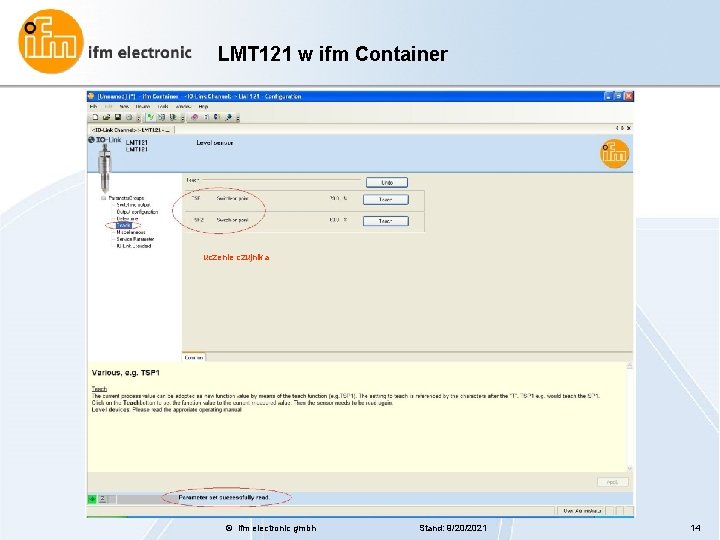Viewport: 720px width, 540px height.
Task: Open the Window menu
Action: point(183,107)
